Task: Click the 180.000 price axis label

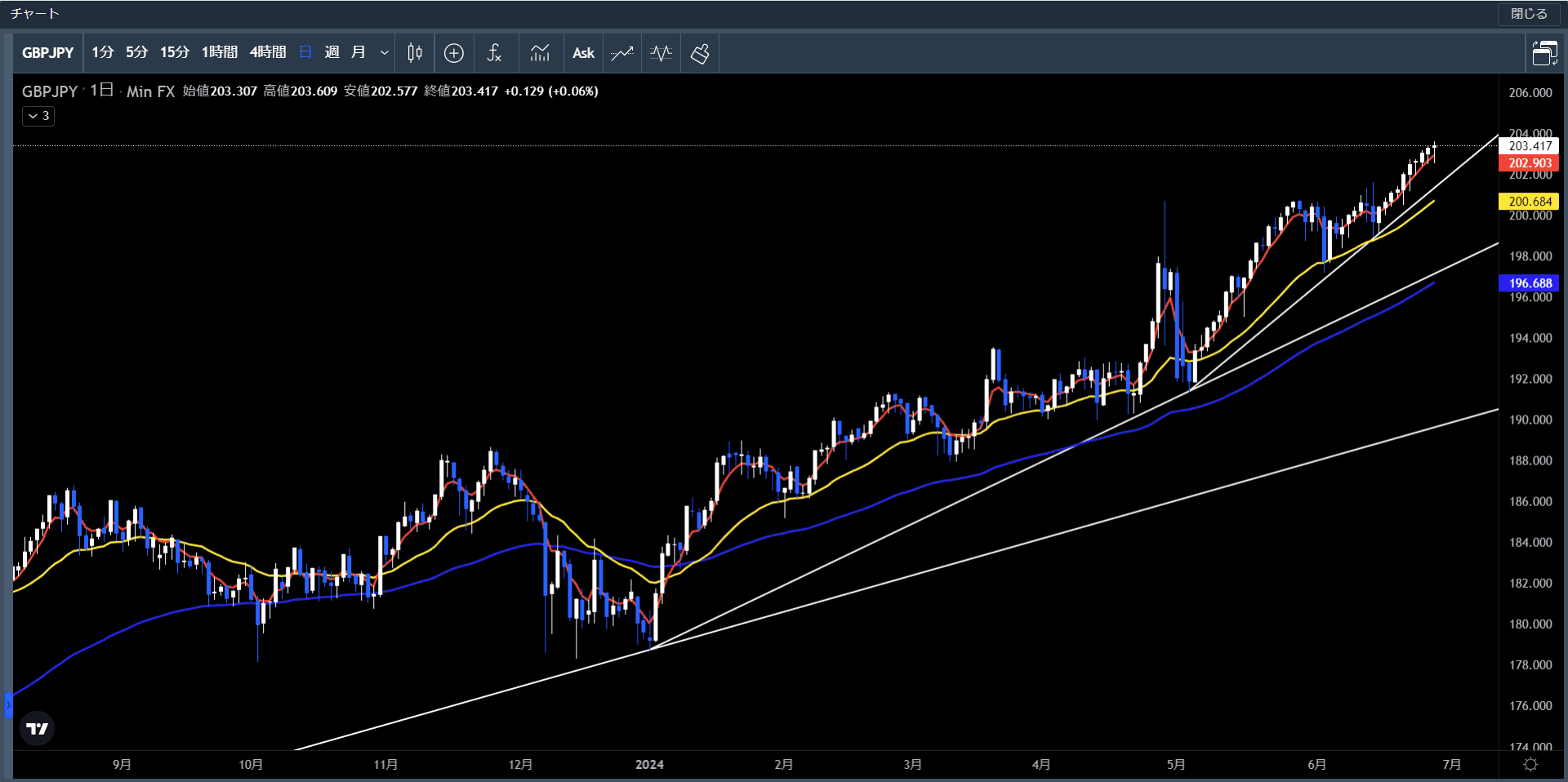Action: pos(1530,624)
